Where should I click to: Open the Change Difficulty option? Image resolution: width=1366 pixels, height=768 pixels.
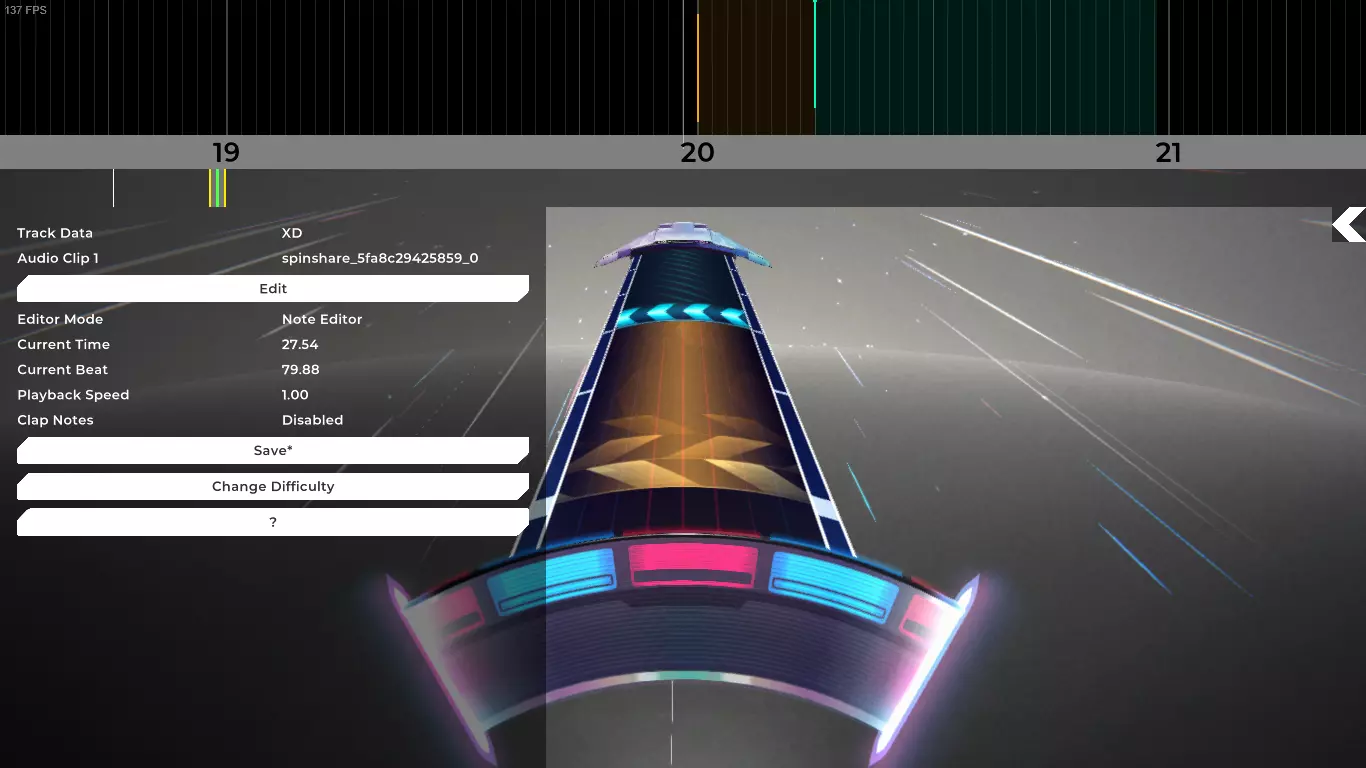273,487
